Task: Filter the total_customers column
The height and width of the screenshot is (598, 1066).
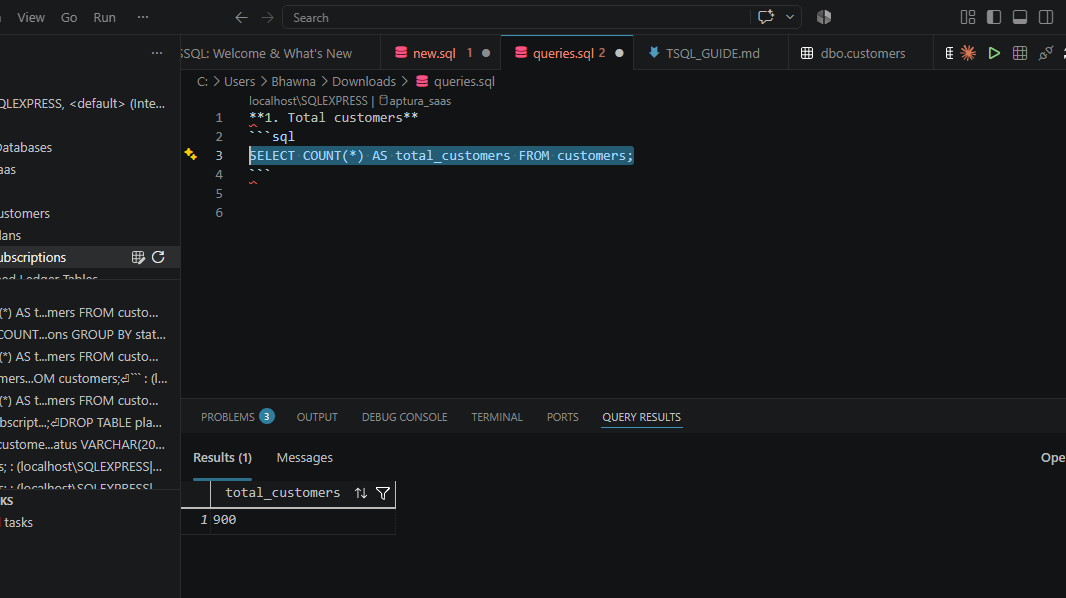Action: coord(383,493)
